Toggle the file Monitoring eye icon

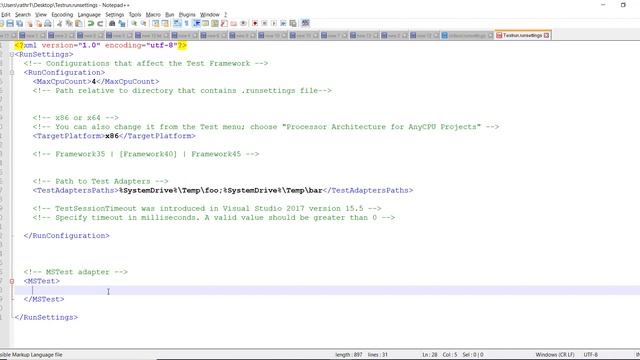tap(243, 23)
